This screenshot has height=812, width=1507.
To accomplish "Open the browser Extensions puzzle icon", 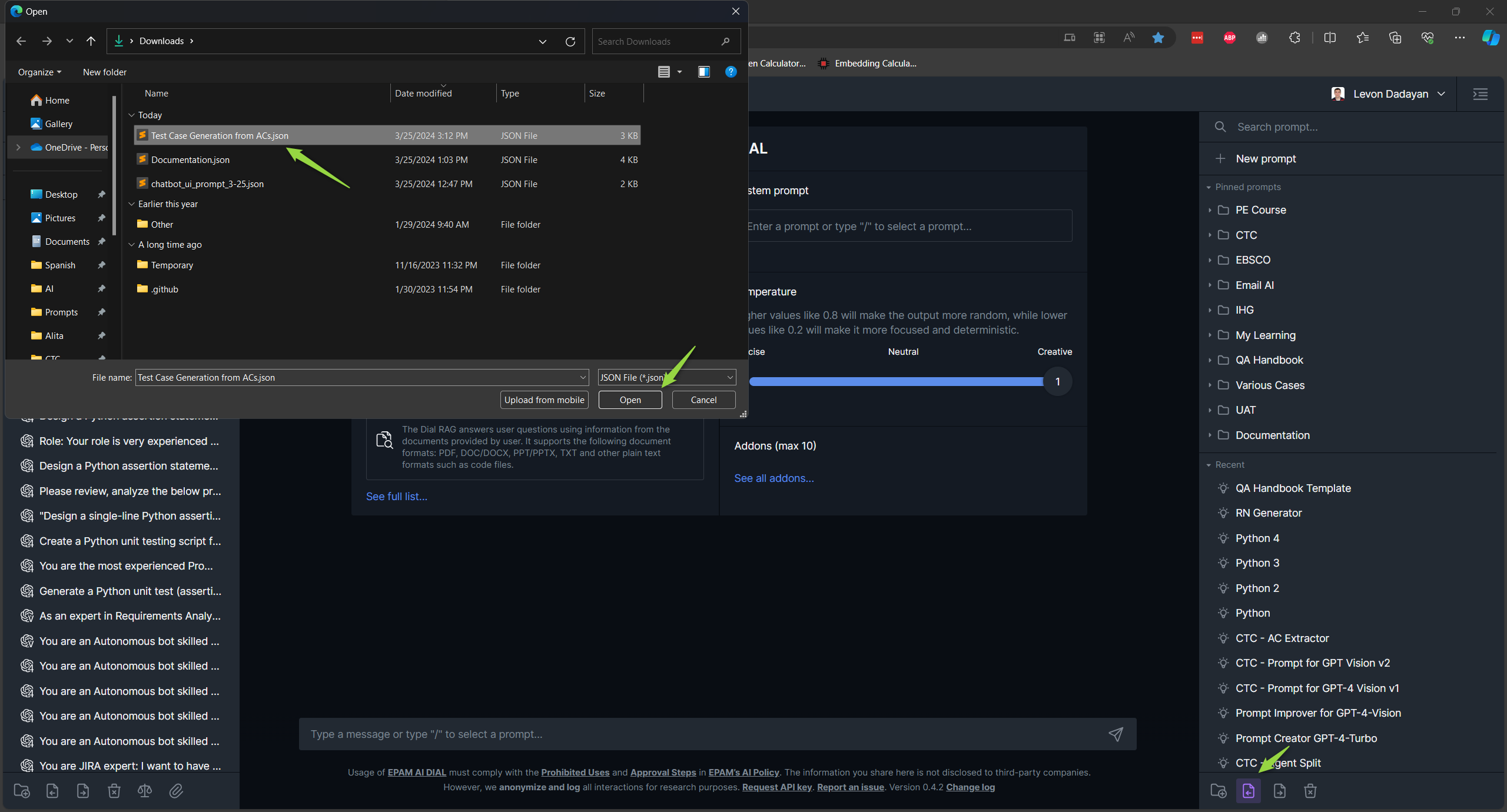I will tap(1294, 38).
